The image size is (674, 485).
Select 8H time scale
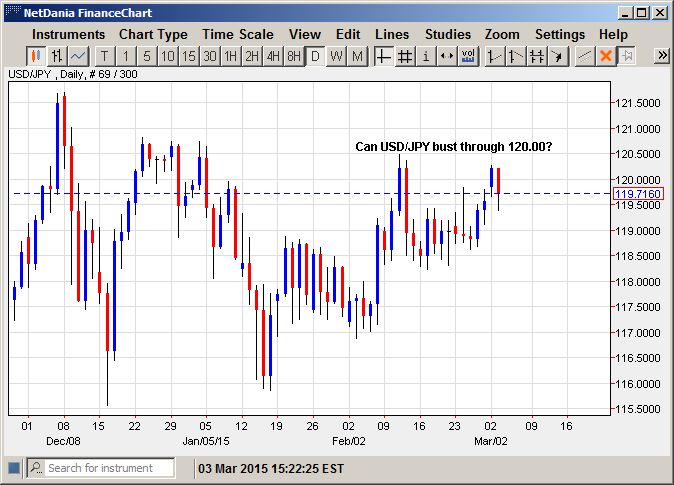(x=294, y=56)
